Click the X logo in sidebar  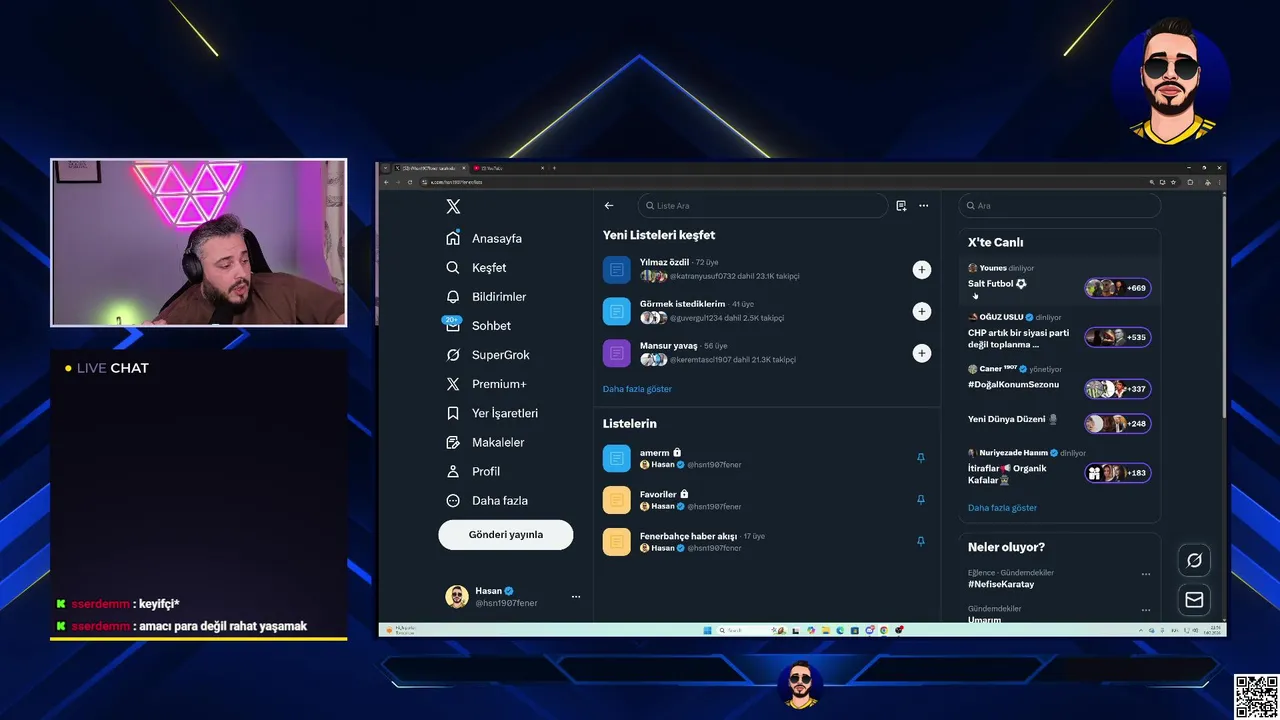click(x=453, y=206)
